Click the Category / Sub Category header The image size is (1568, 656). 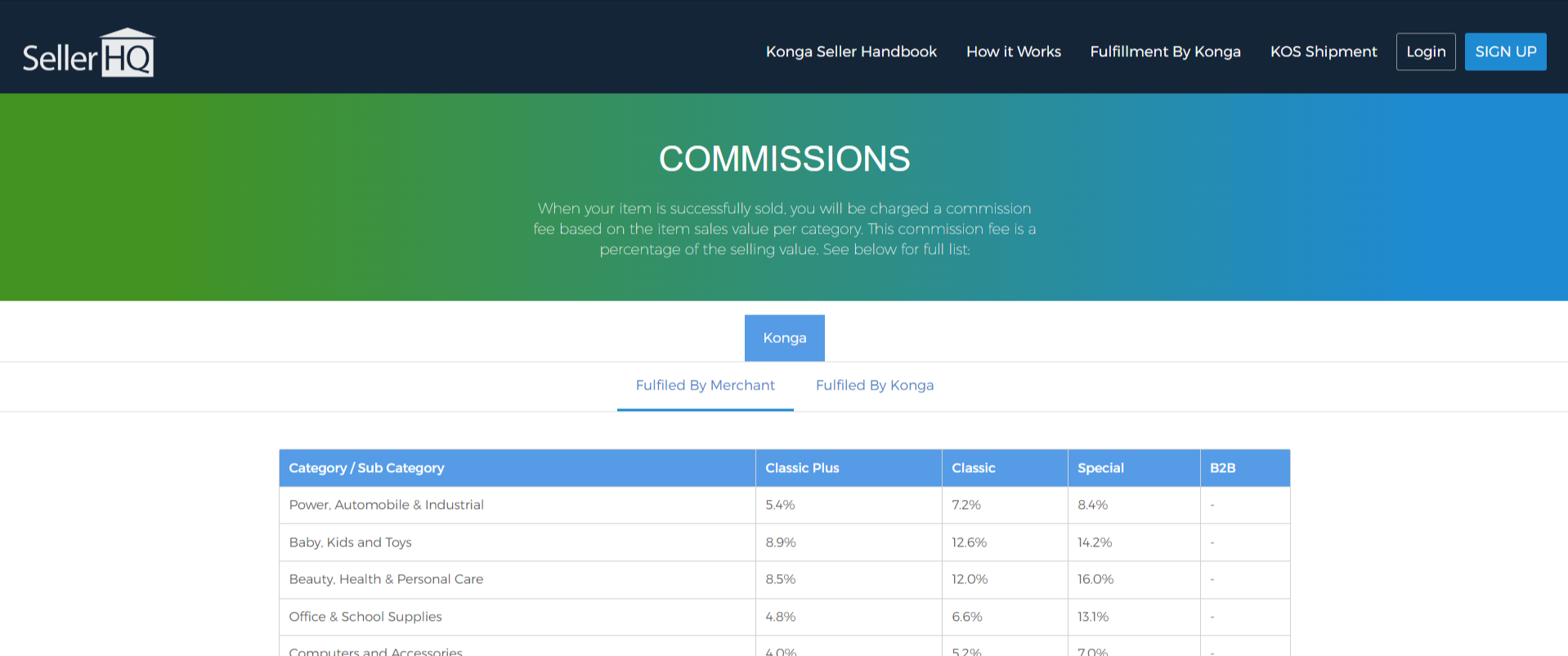coord(366,468)
